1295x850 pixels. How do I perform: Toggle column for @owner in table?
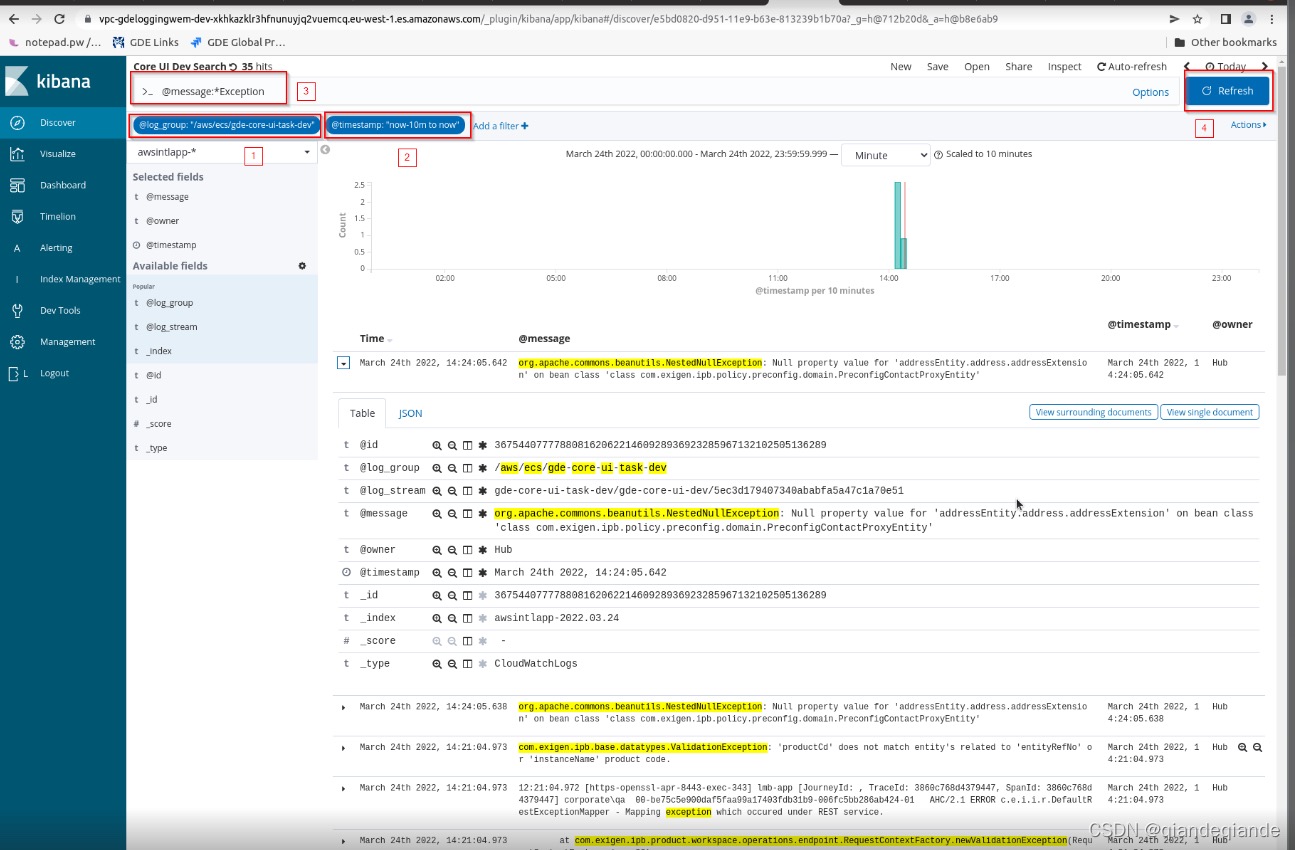tap(467, 550)
